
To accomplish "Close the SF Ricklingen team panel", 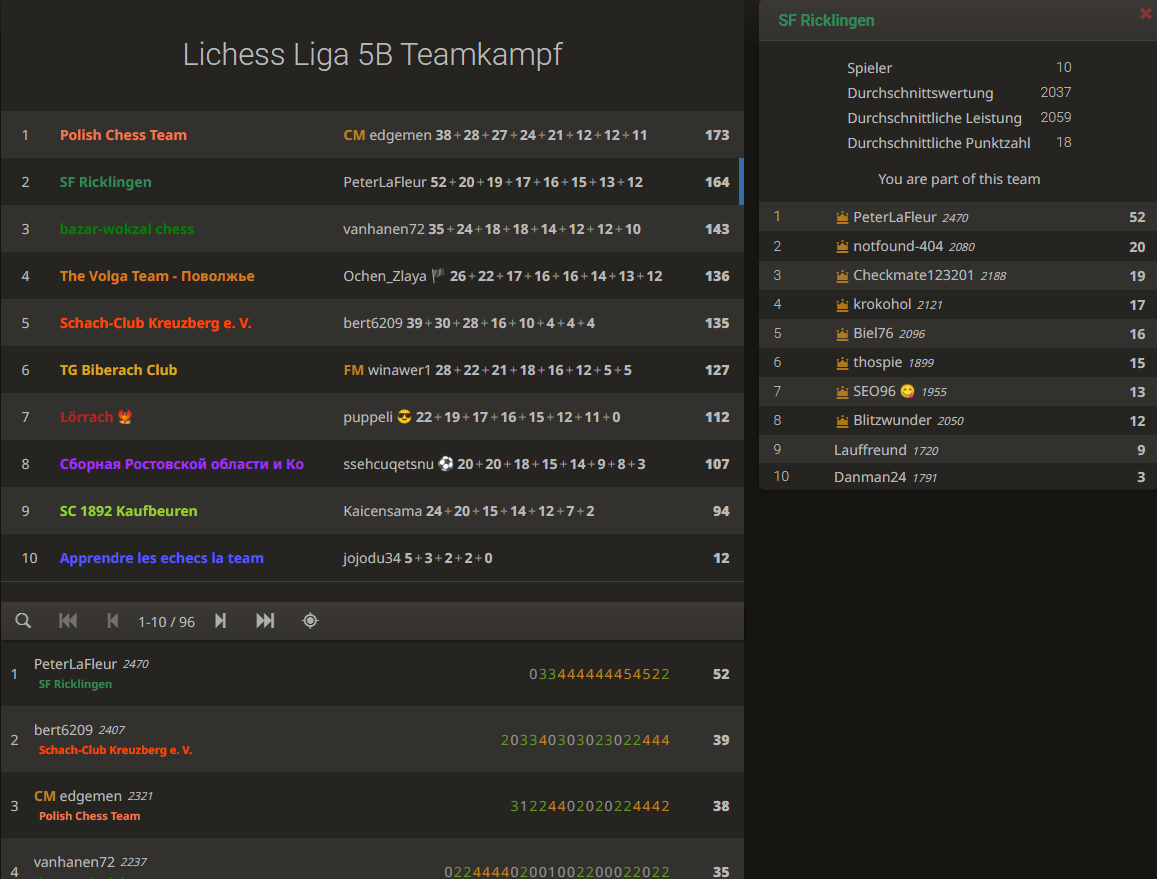I will pos(1145,14).
